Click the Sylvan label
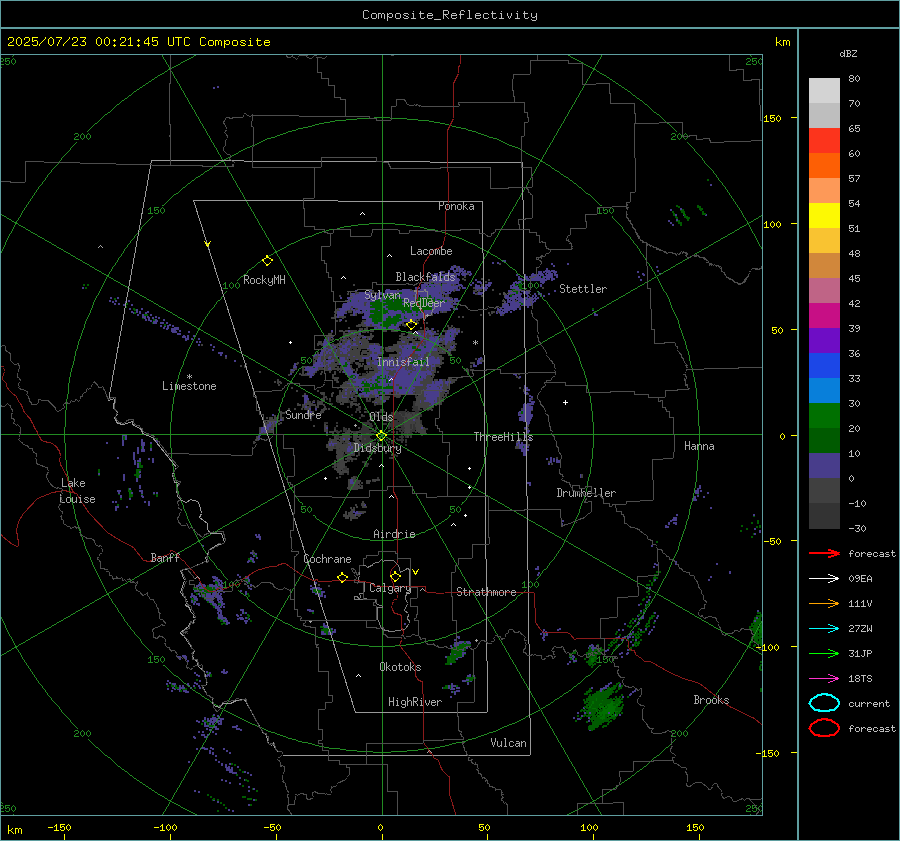The image size is (900, 841). pos(382,295)
